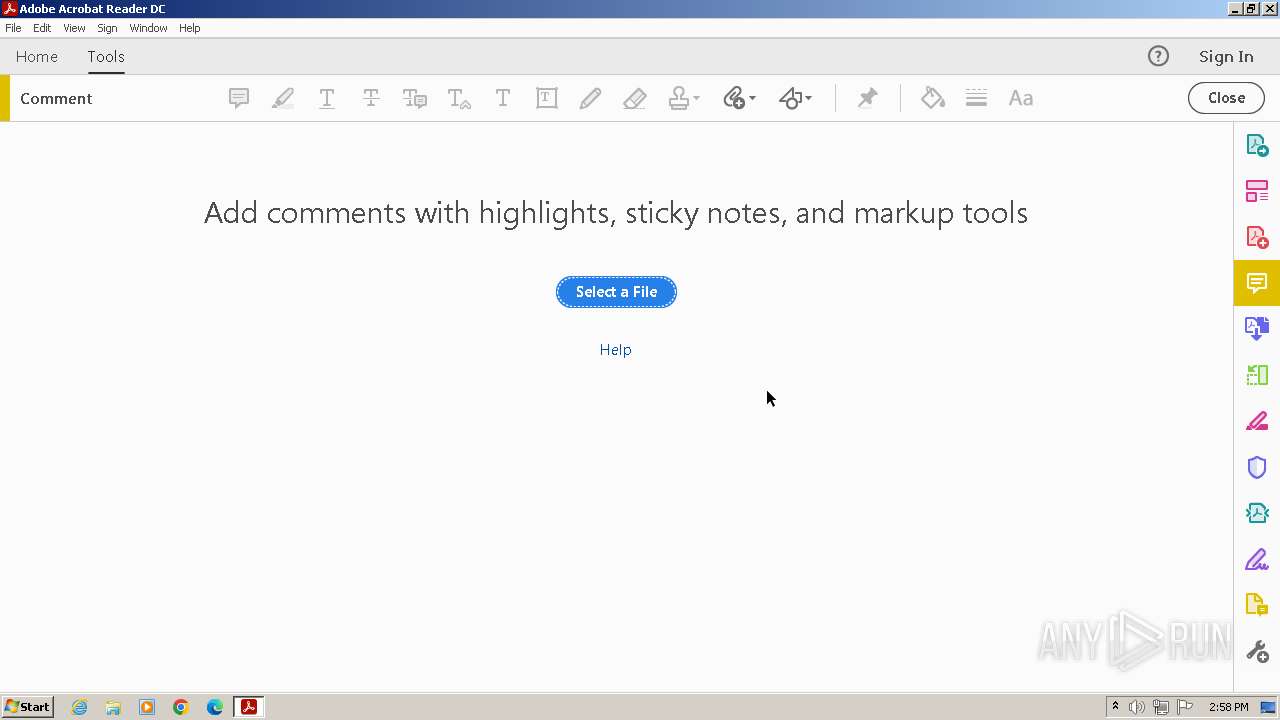This screenshot has height=720, width=1280.
Task: Open Windows Explorer folder from taskbar
Action: point(113,707)
